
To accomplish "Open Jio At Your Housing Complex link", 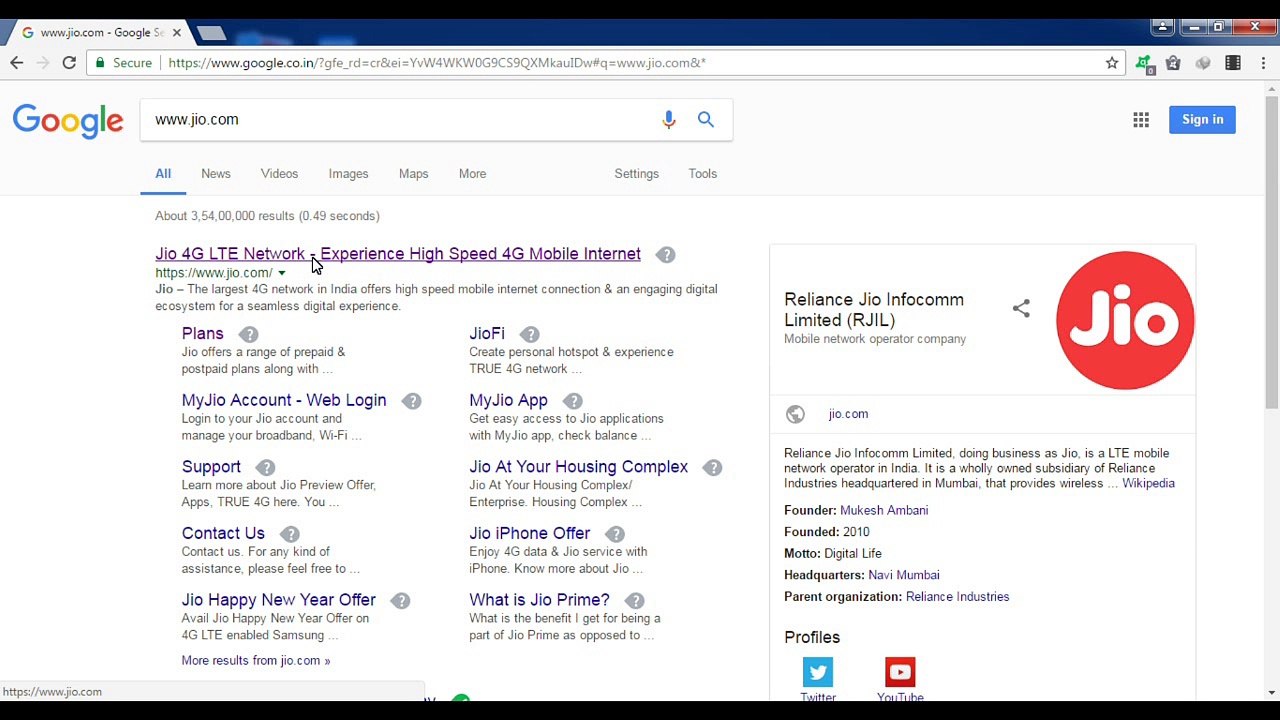I will 578,467.
